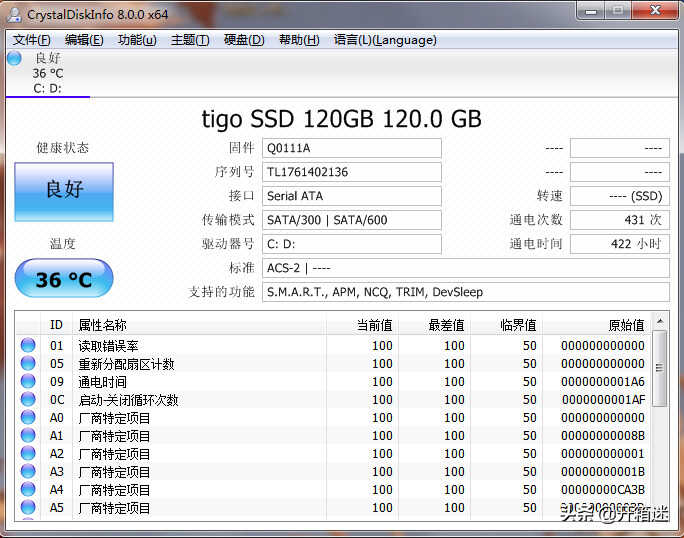Click the interface field Serial ATA
This screenshot has height=538, width=684.
click(x=352, y=196)
